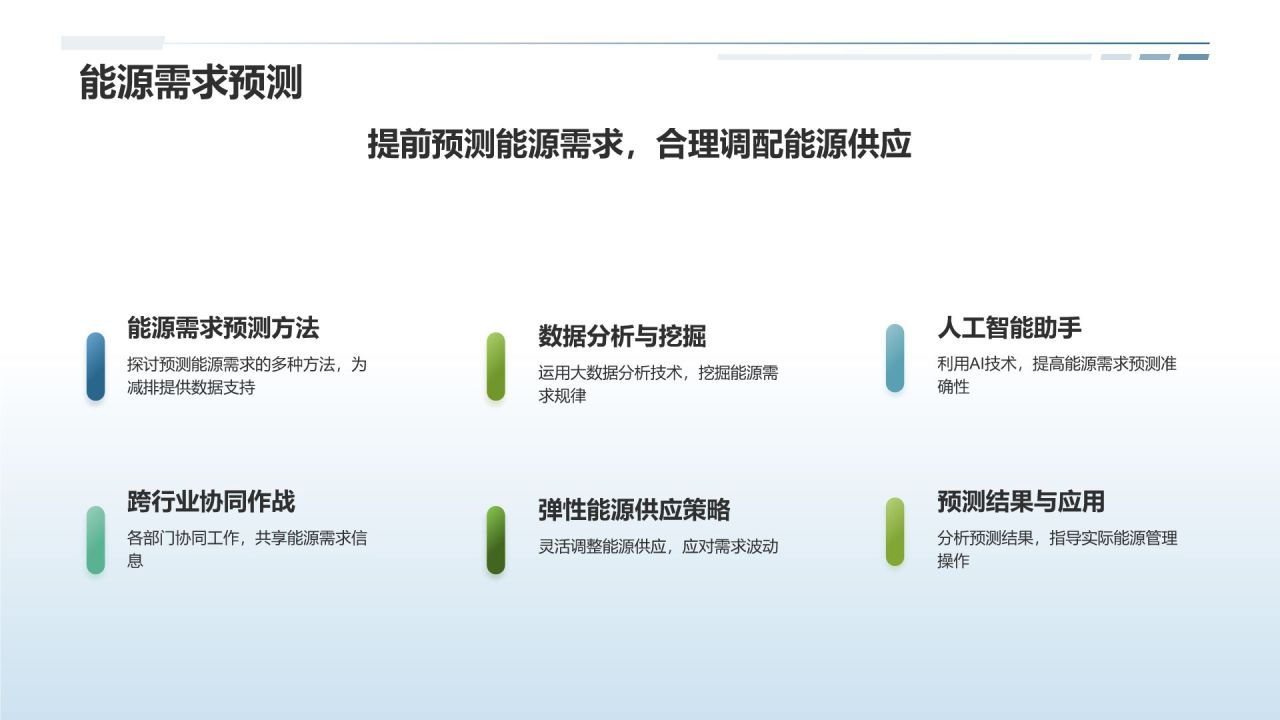Select the heading 预测结果与应用
This screenshot has height=720, width=1280.
(1021, 501)
